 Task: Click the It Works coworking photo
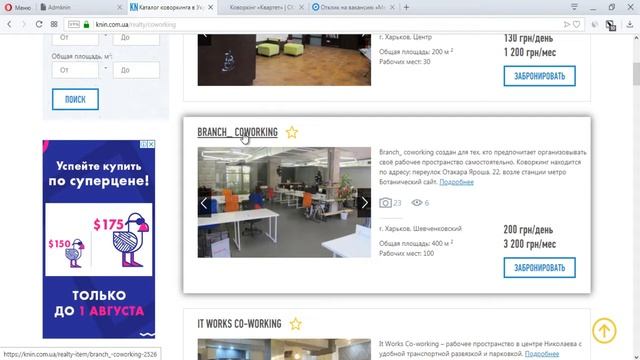pyautogui.click(x=284, y=349)
